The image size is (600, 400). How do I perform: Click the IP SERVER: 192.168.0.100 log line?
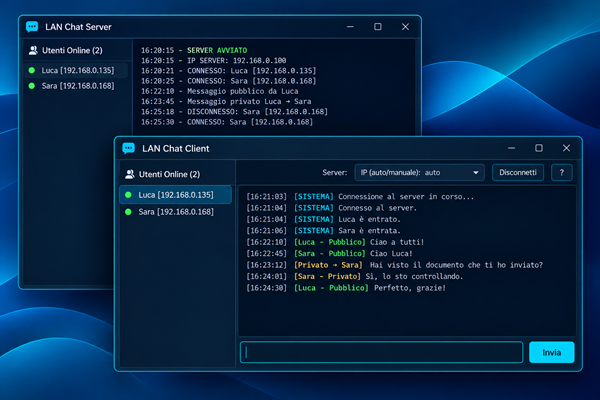[x=214, y=60]
